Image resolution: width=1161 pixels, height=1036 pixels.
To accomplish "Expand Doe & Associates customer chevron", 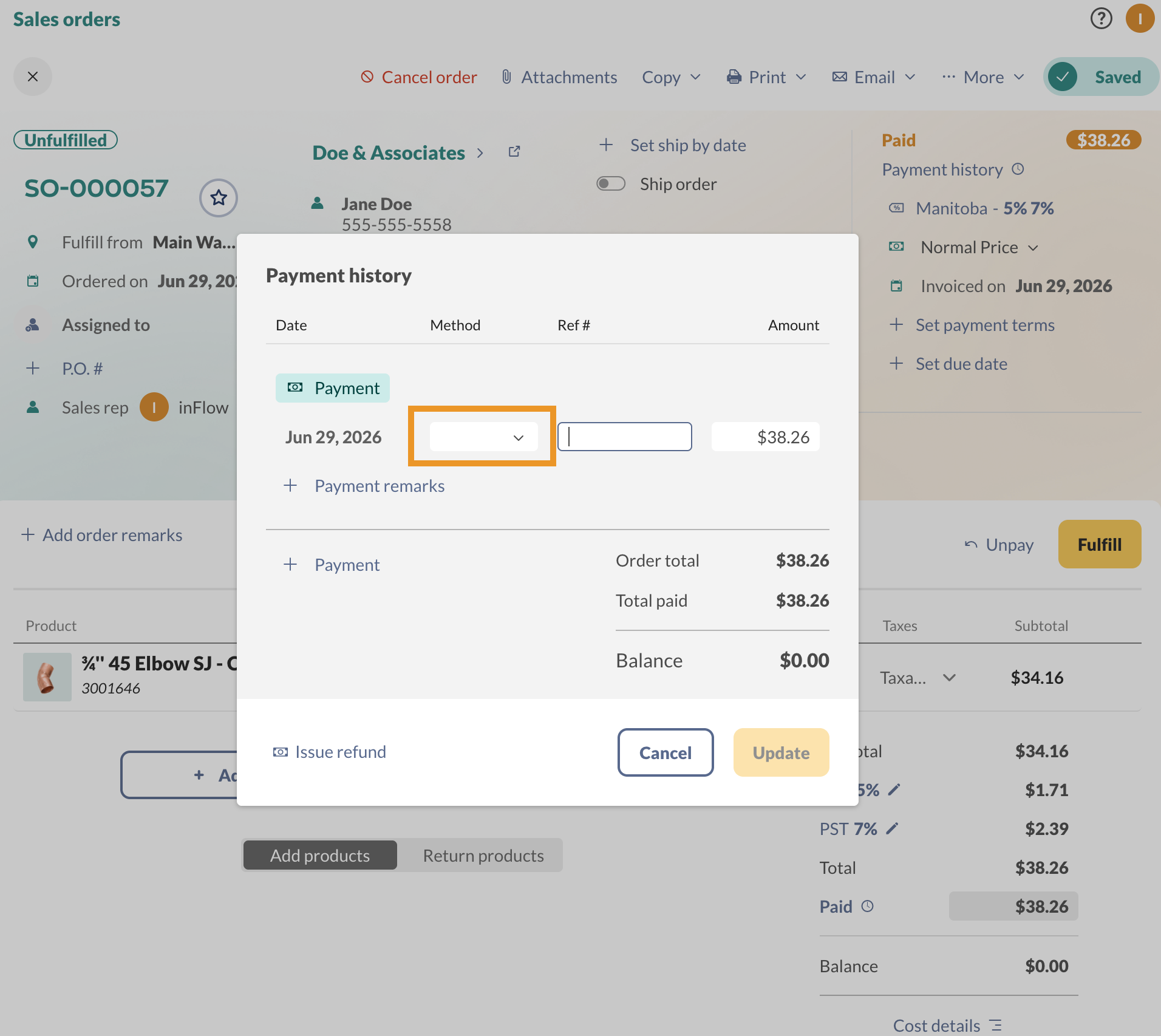I will click(480, 152).
